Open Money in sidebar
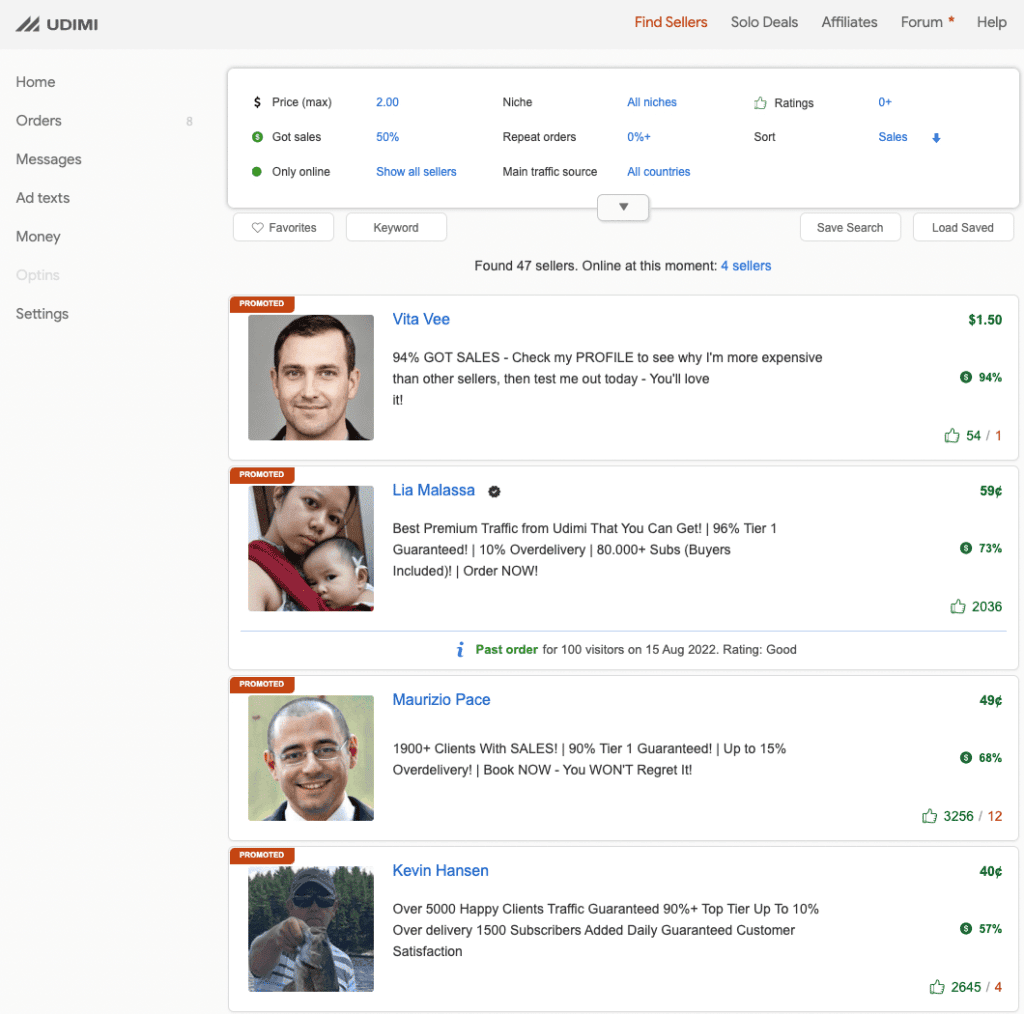 click(38, 236)
